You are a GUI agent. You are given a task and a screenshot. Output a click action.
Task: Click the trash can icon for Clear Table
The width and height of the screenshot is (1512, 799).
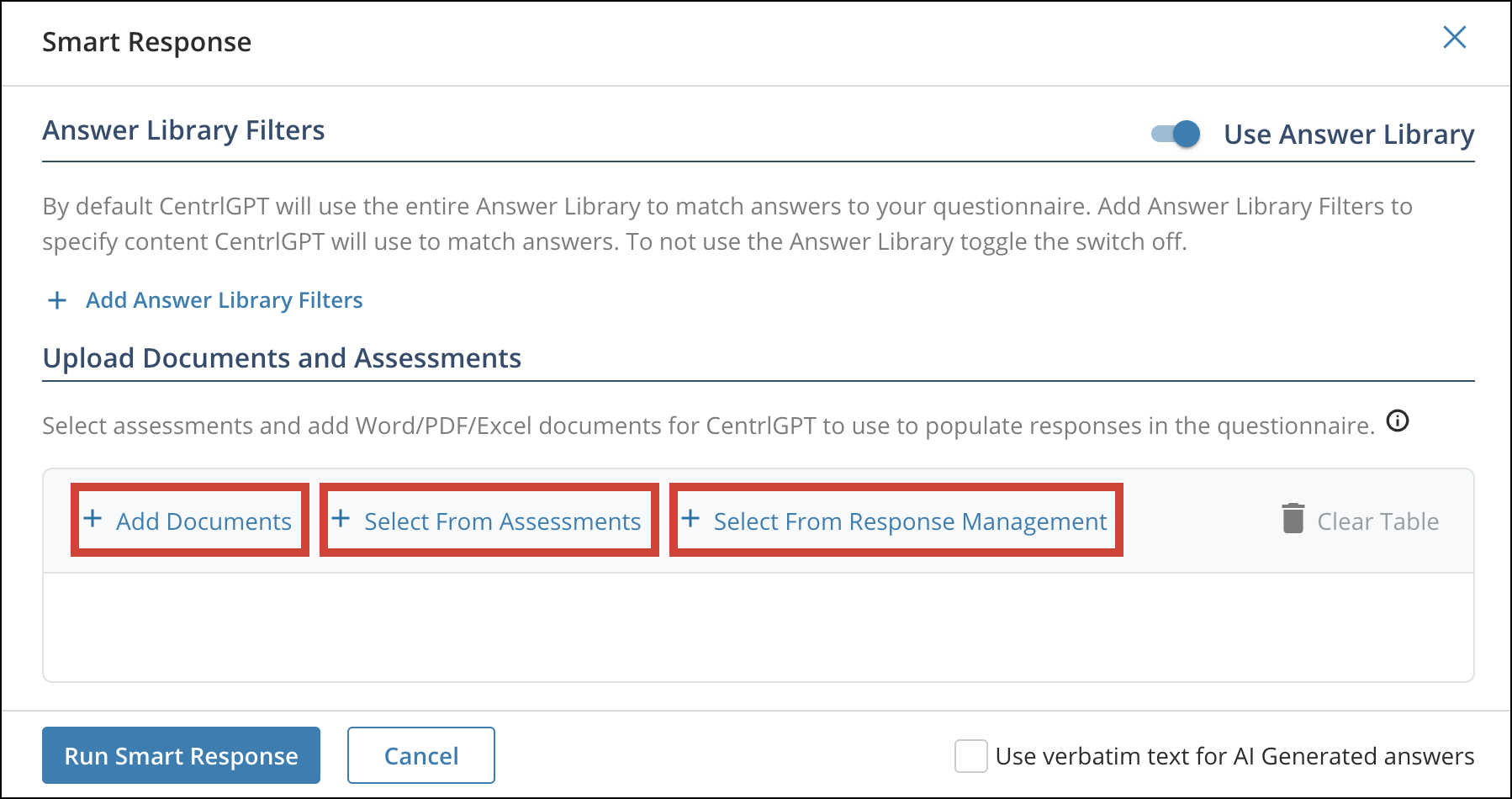pos(1293,518)
